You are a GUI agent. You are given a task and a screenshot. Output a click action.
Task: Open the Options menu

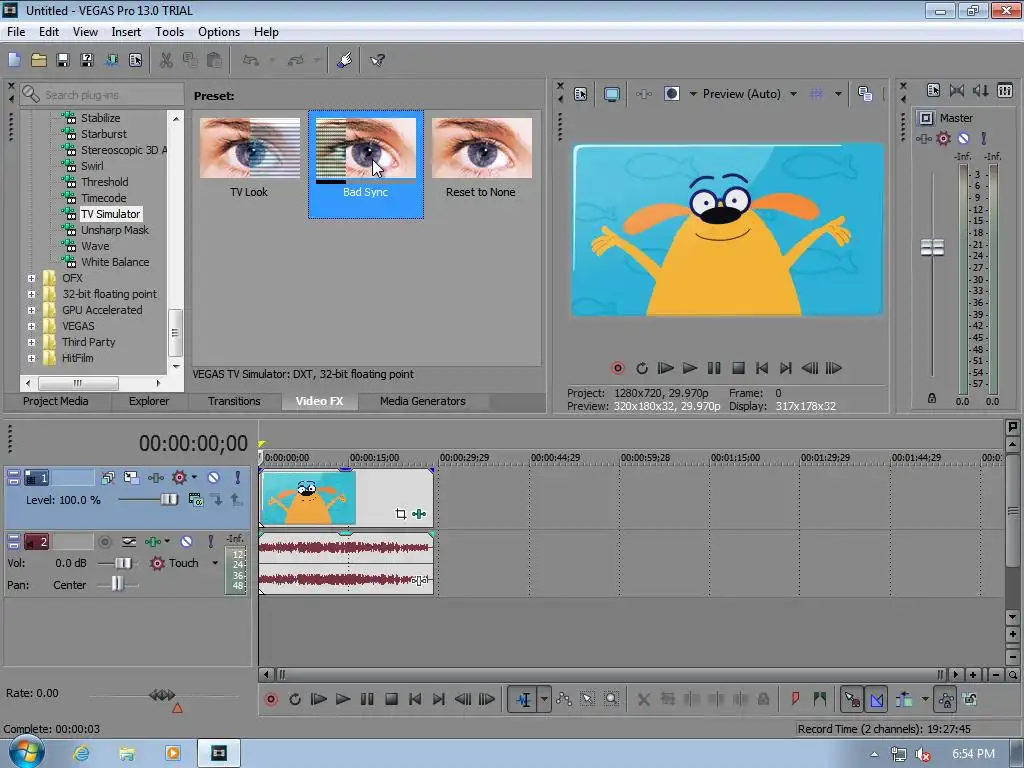tap(219, 31)
